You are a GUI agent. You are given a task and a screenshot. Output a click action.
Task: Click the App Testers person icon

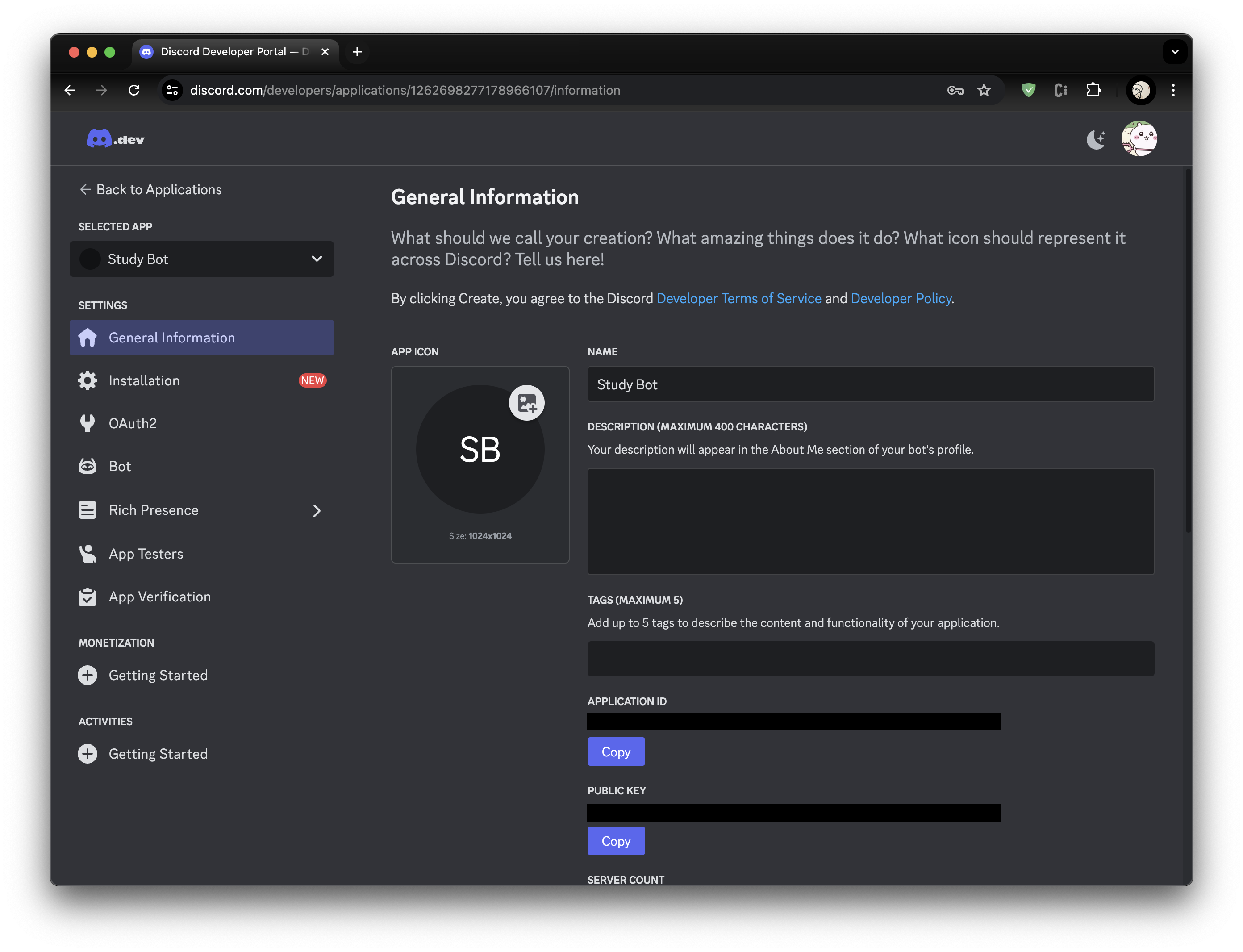(x=87, y=554)
